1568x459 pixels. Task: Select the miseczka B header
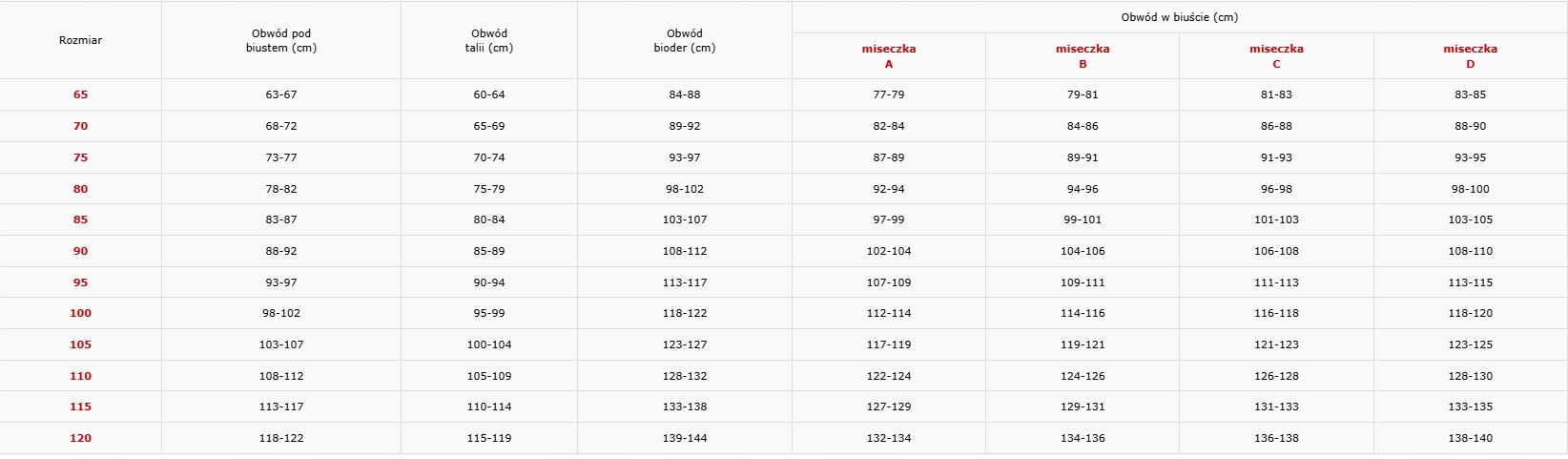coord(1083,56)
